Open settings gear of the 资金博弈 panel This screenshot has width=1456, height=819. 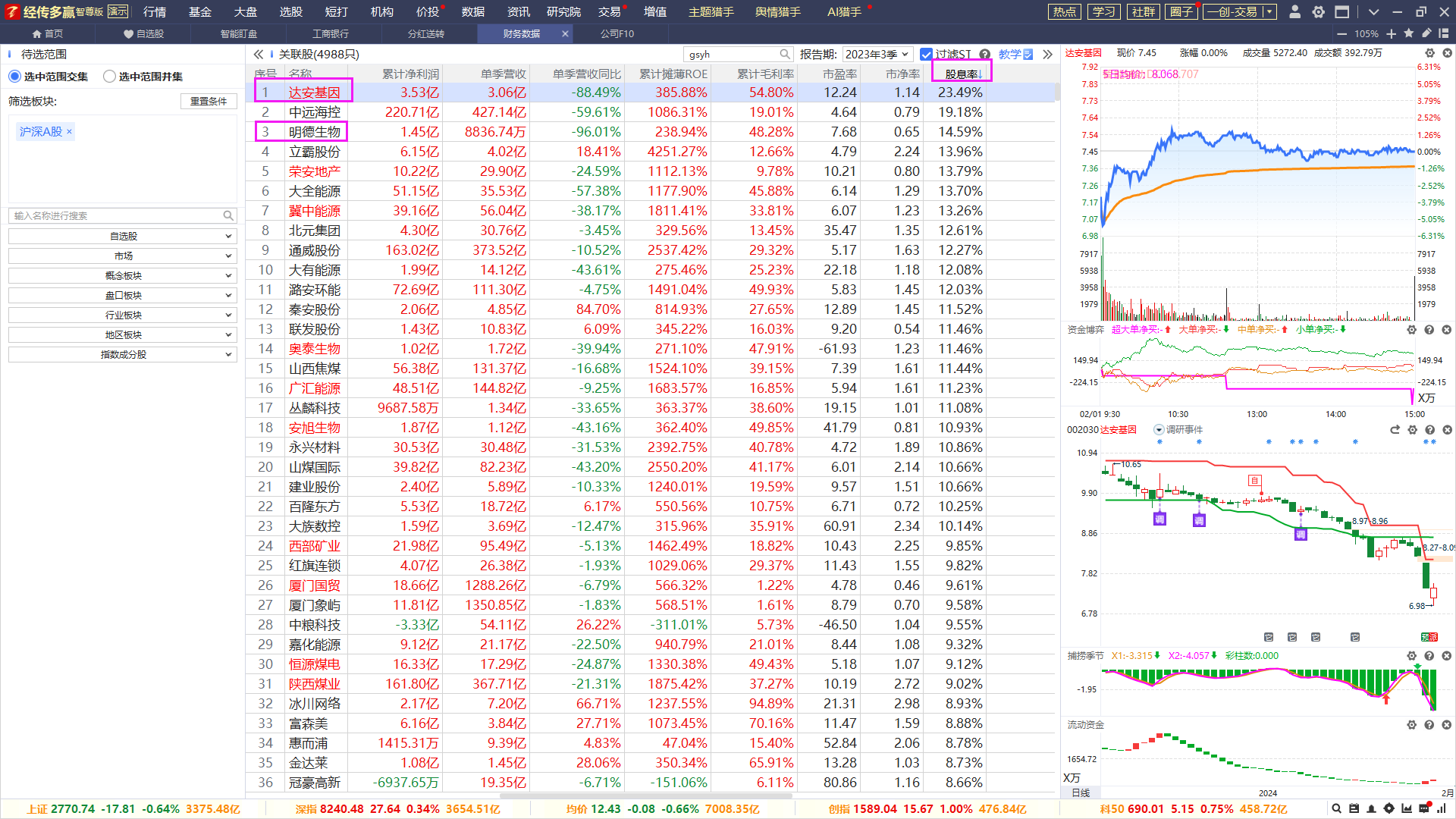tap(1411, 329)
